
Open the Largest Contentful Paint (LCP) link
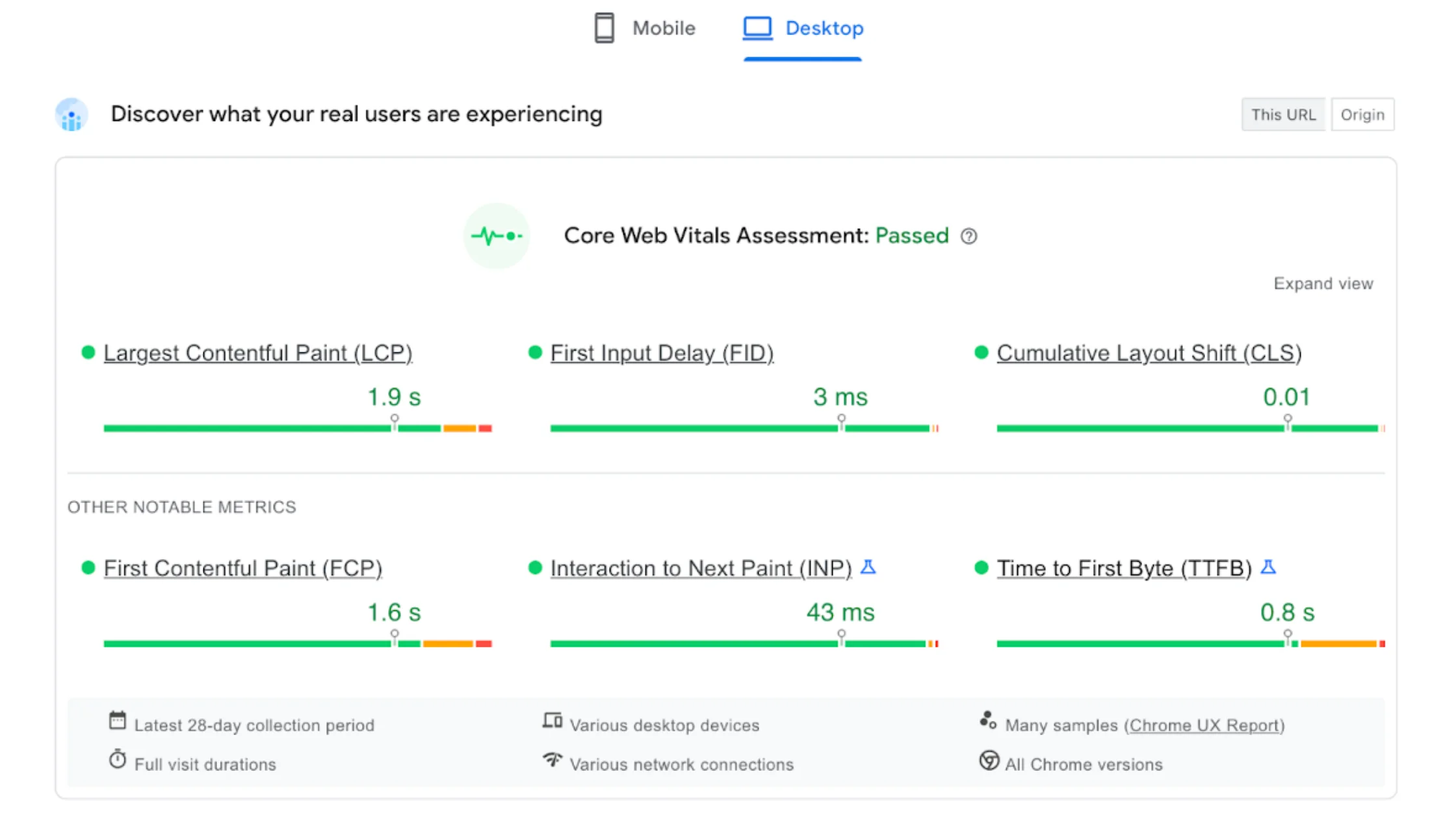click(257, 353)
